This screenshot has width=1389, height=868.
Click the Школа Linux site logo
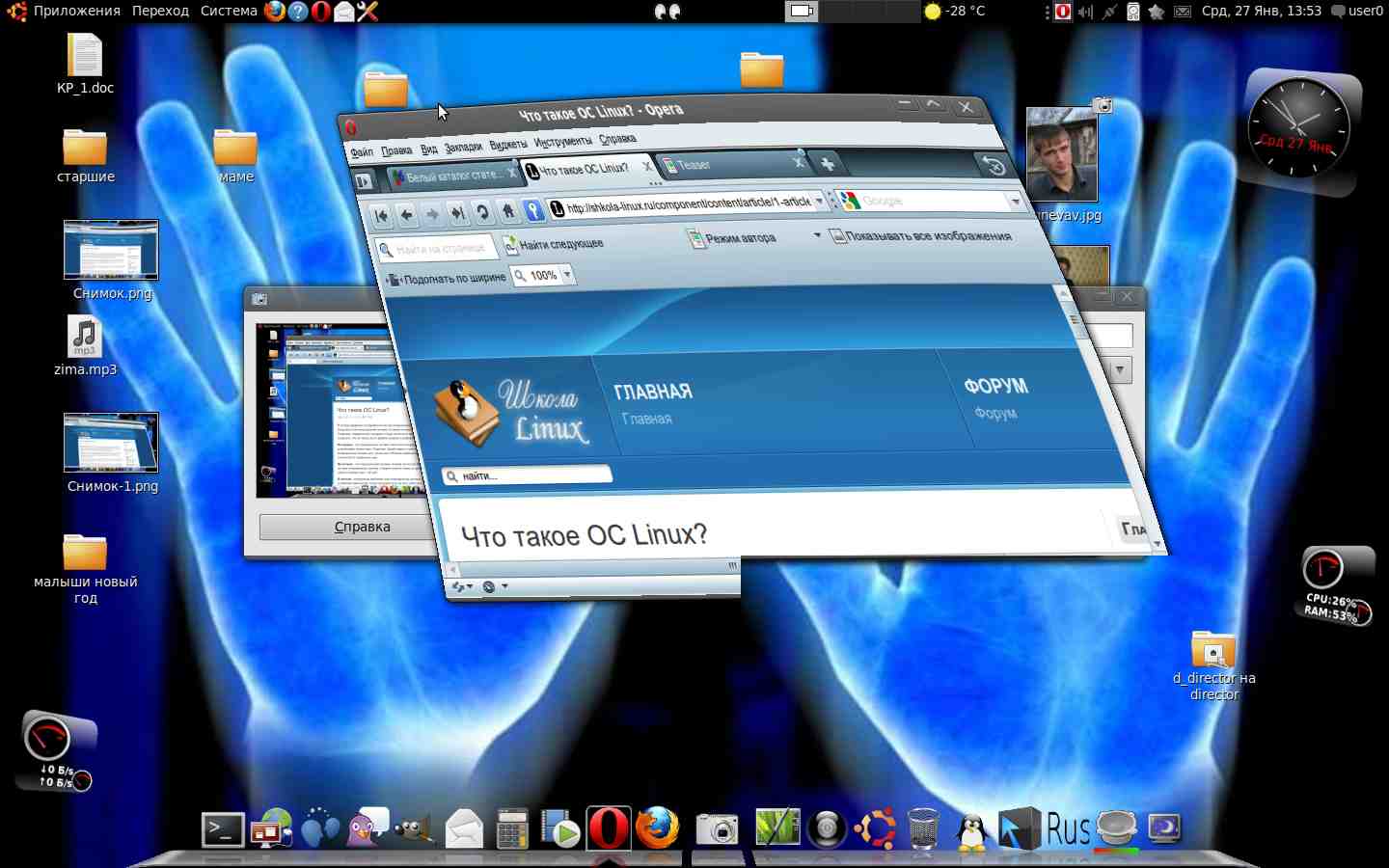pyautogui.click(x=511, y=413)
